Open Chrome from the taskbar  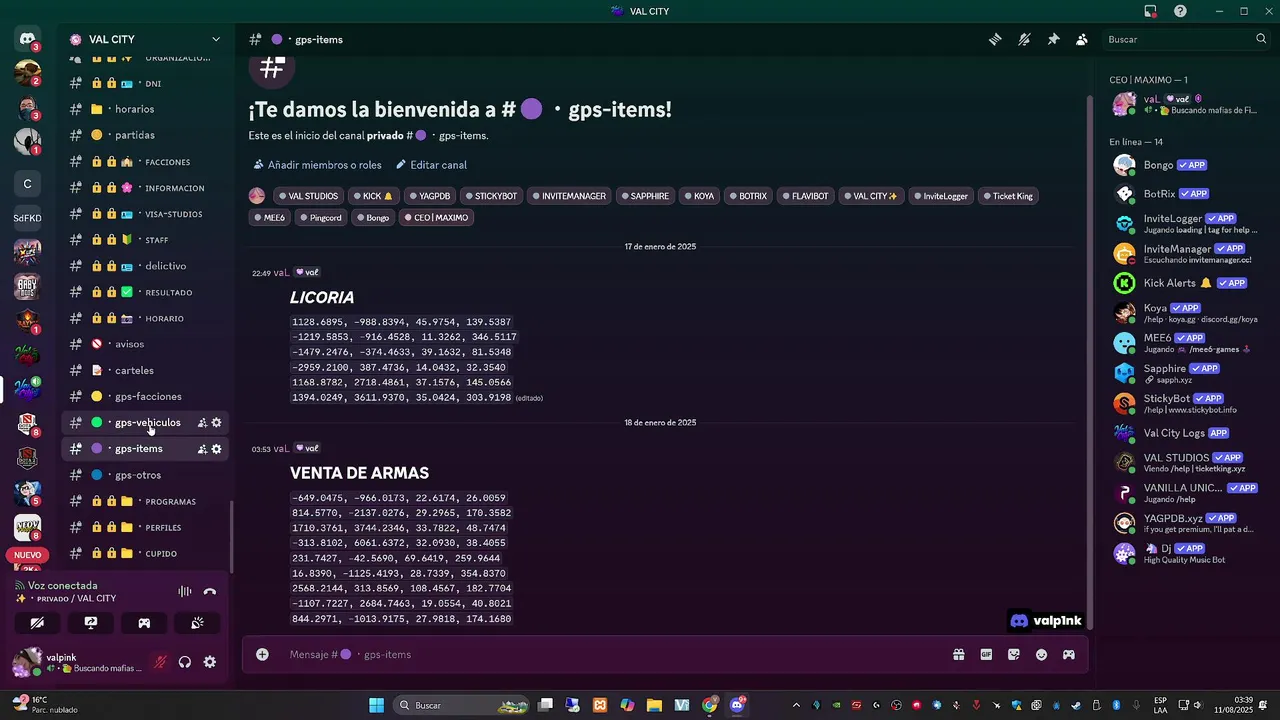click(709, 705)
